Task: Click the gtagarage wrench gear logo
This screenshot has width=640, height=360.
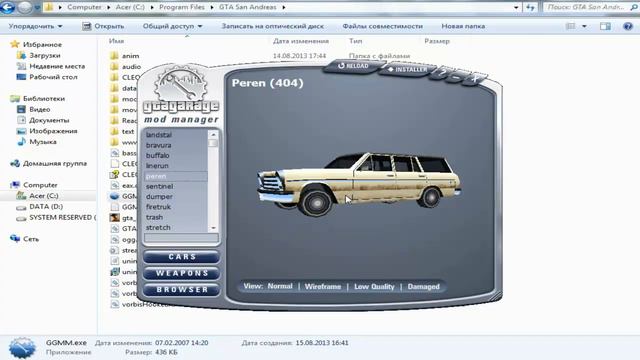Action: pyautogui.click(x=180, y=84)
